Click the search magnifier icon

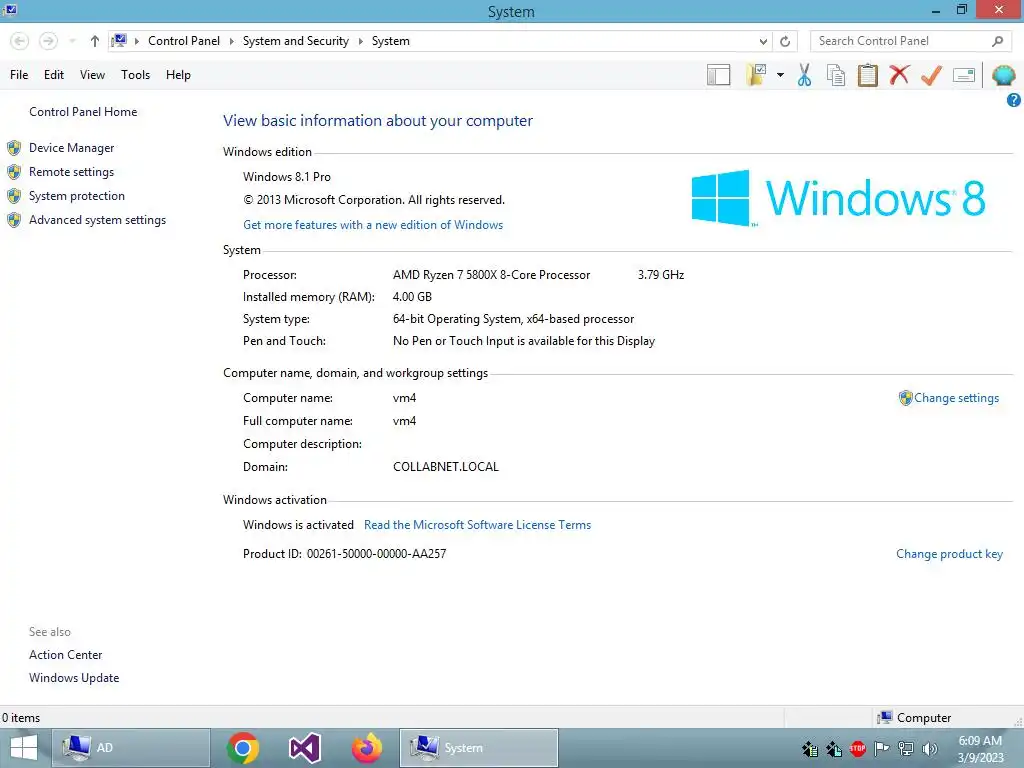coord(997,41)
